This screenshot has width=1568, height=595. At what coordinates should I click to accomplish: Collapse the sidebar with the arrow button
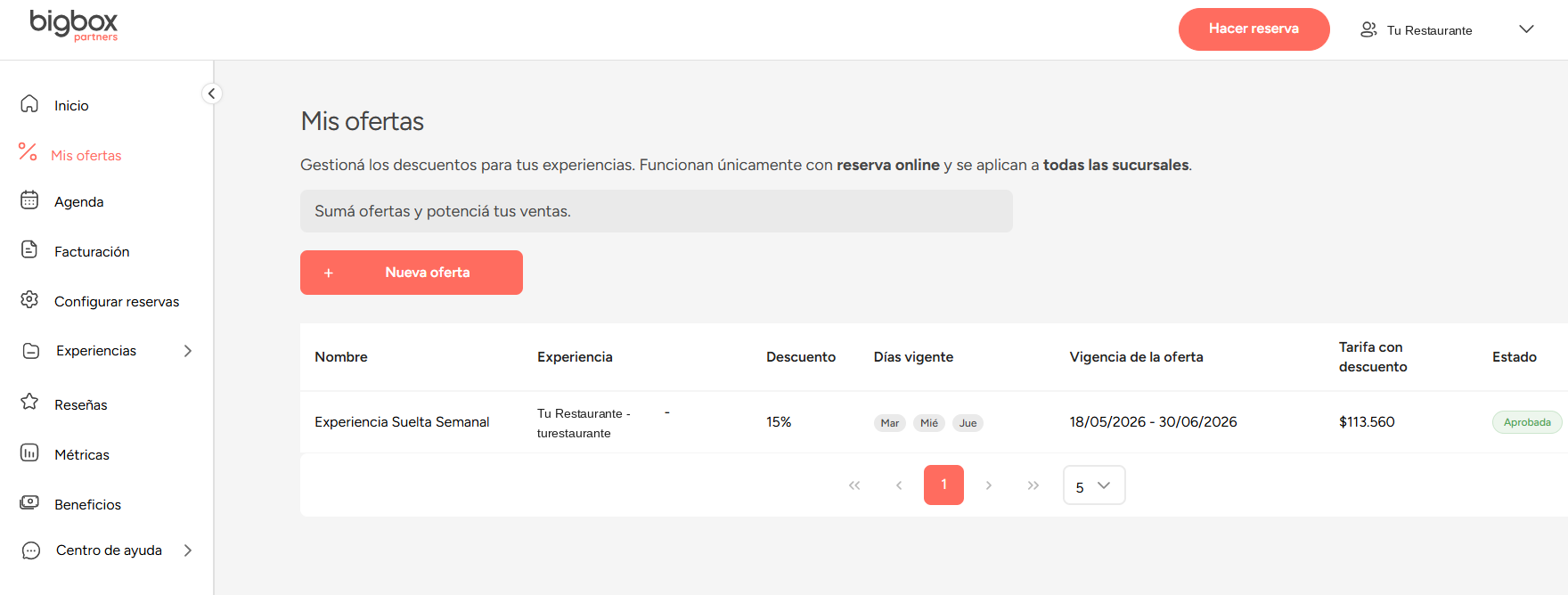[211, 94]
